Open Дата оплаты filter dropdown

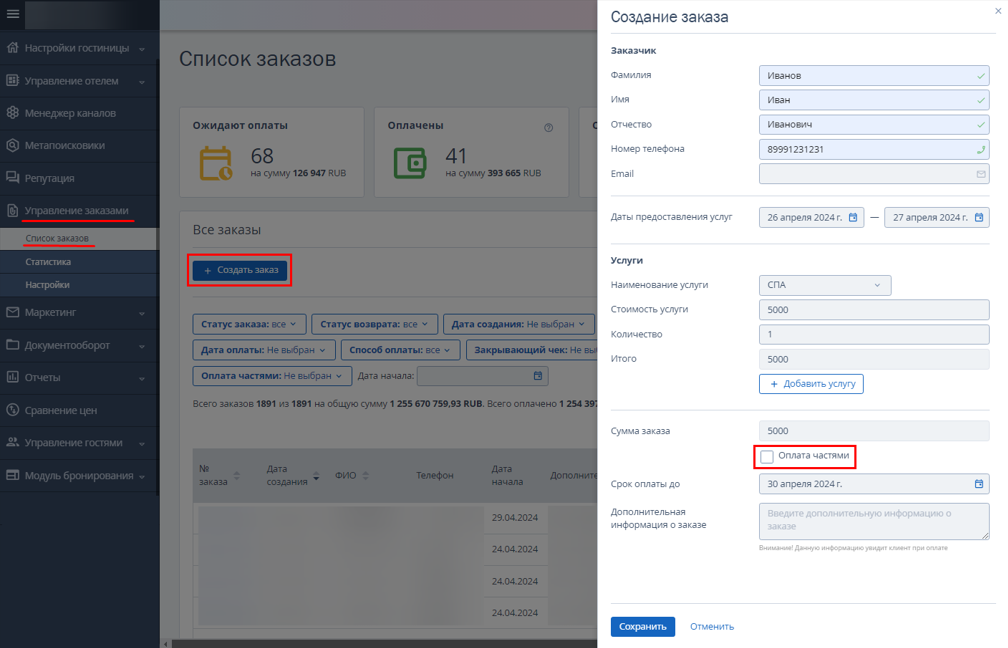point(264,350)
